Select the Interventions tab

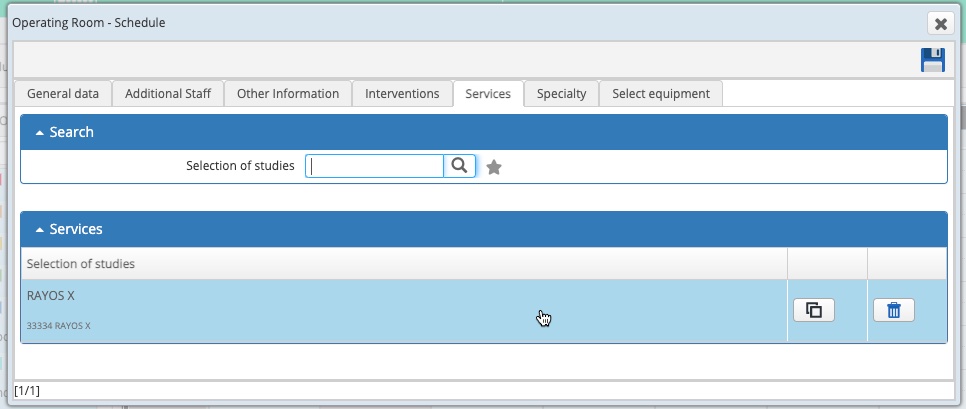click(402, 94)
